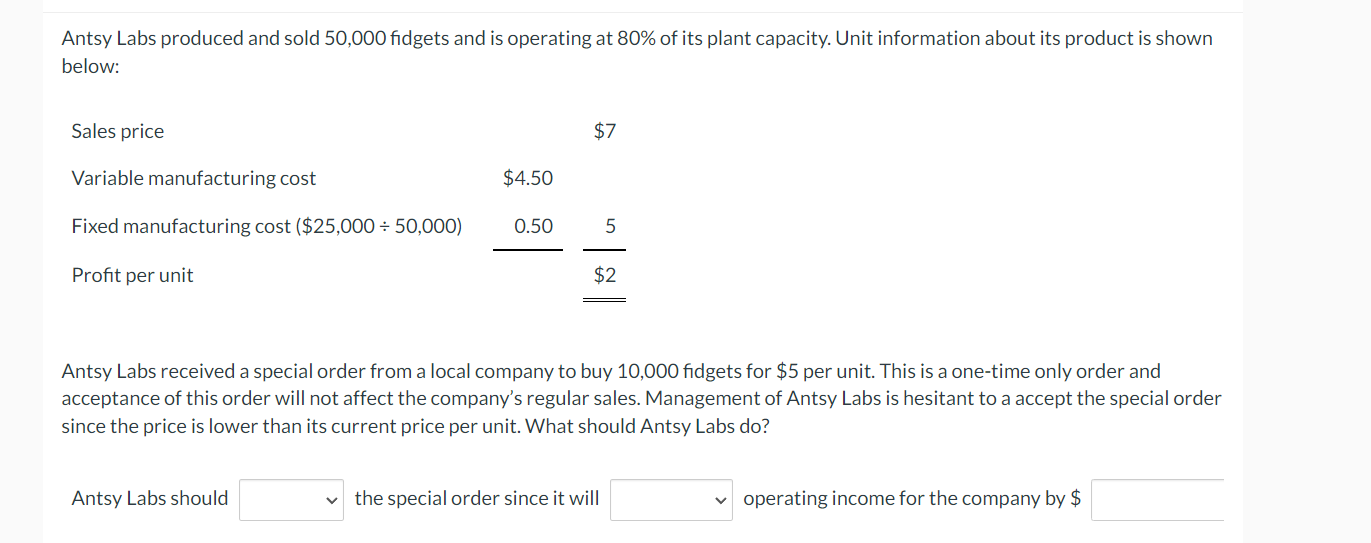Click the $4.50 variable cost value

tap(527, 178)
